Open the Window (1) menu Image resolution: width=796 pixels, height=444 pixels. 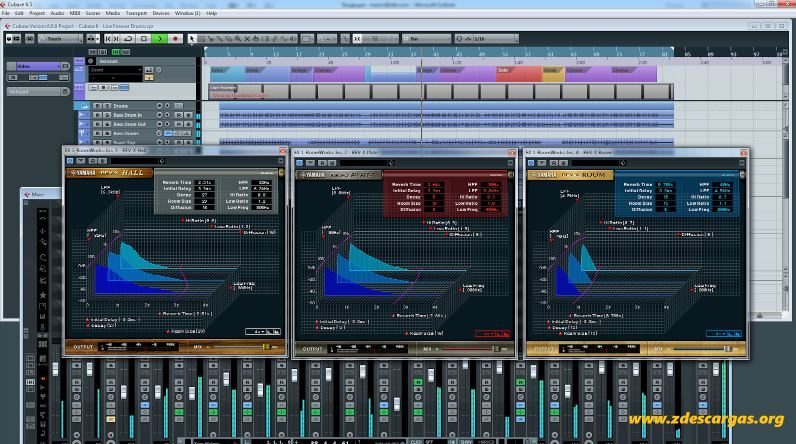pos(187,13)
